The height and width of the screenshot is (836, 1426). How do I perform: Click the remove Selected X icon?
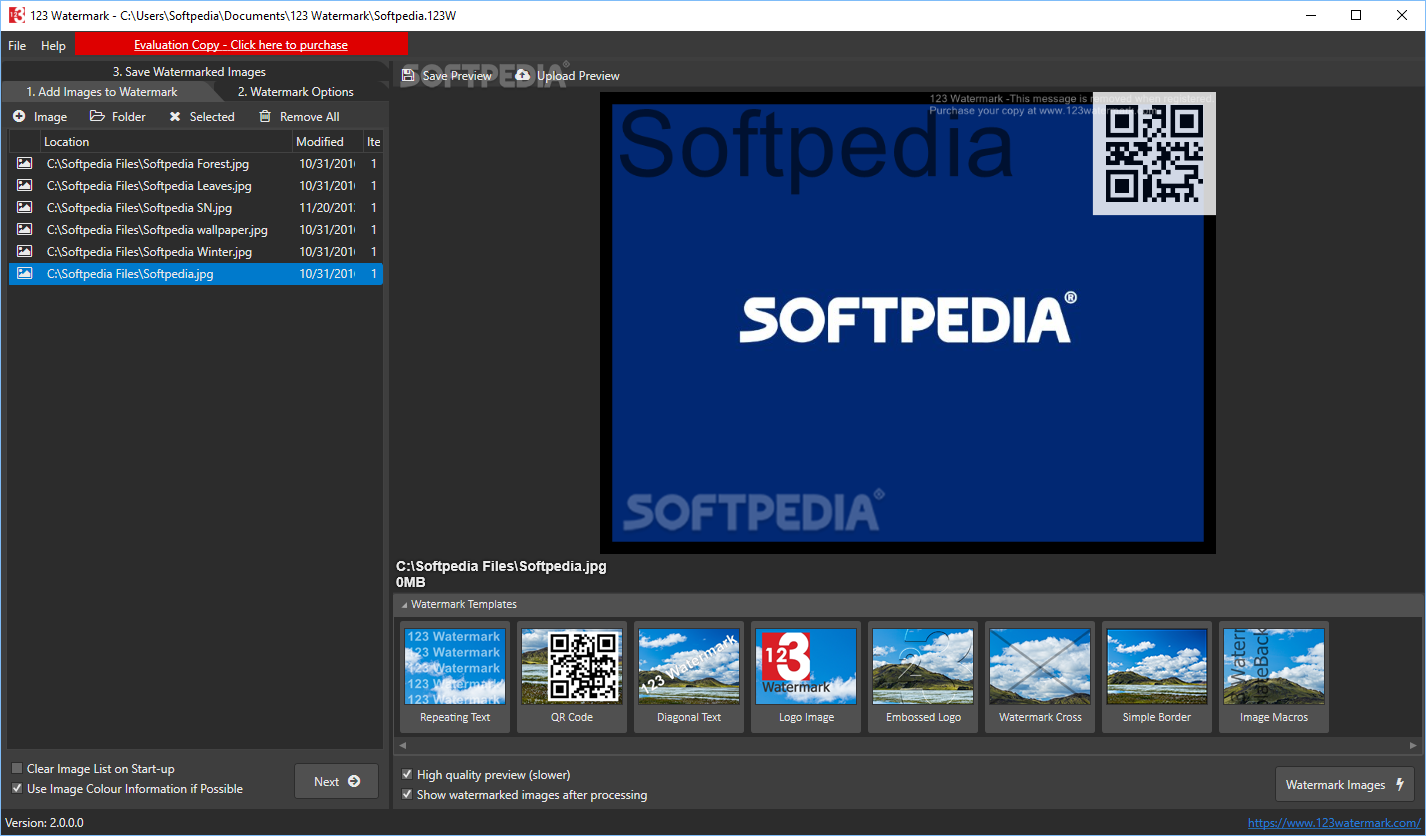pyautogui.click(x=175, y=117)
